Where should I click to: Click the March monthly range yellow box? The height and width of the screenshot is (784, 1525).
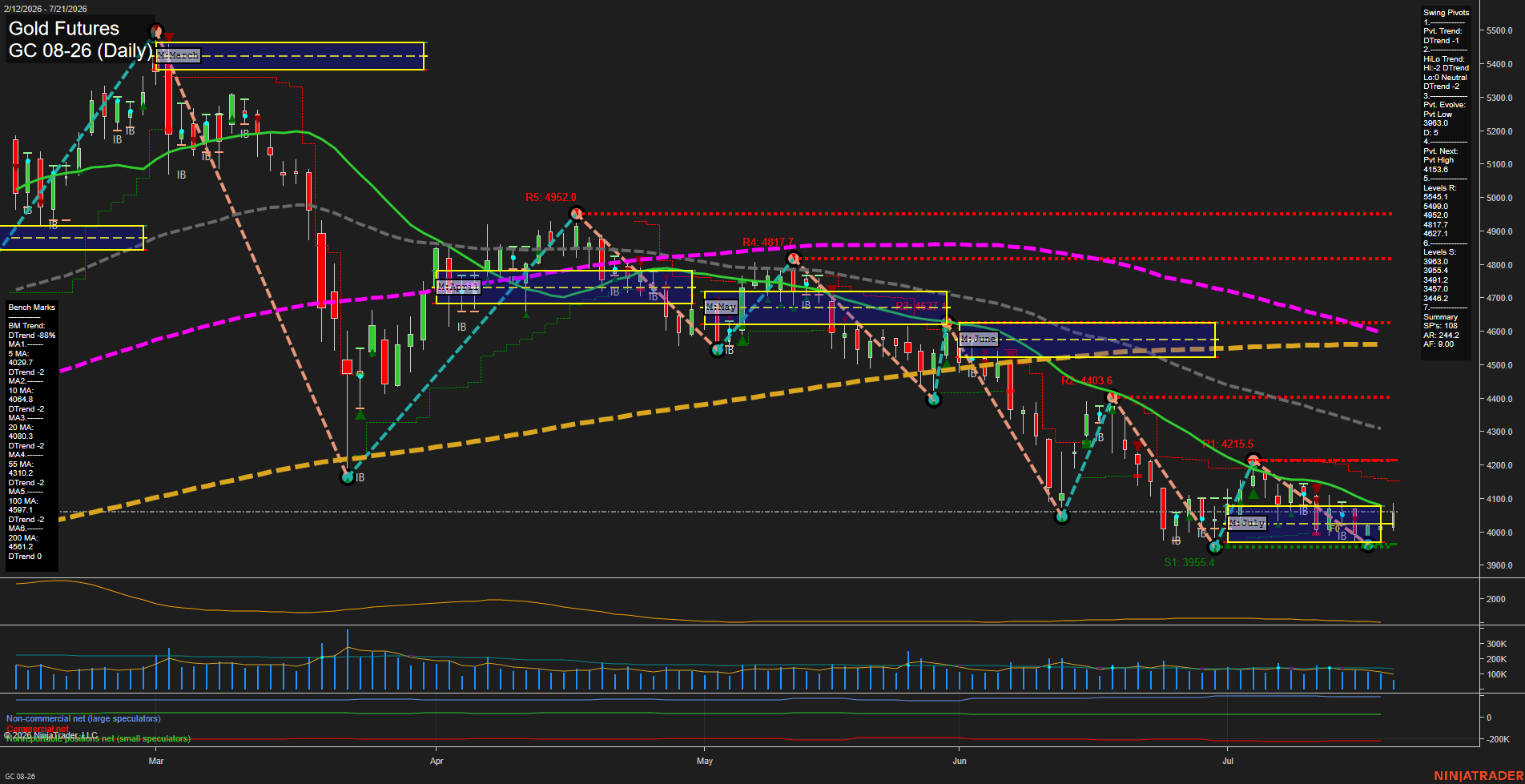[288, 56]
